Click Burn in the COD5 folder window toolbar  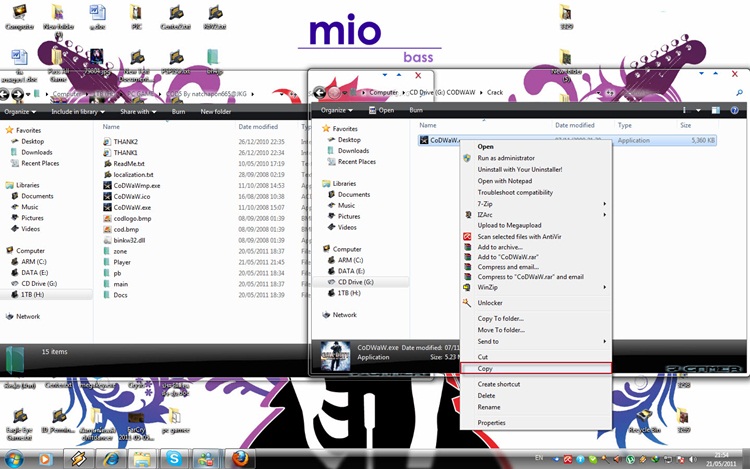point(178,112)
